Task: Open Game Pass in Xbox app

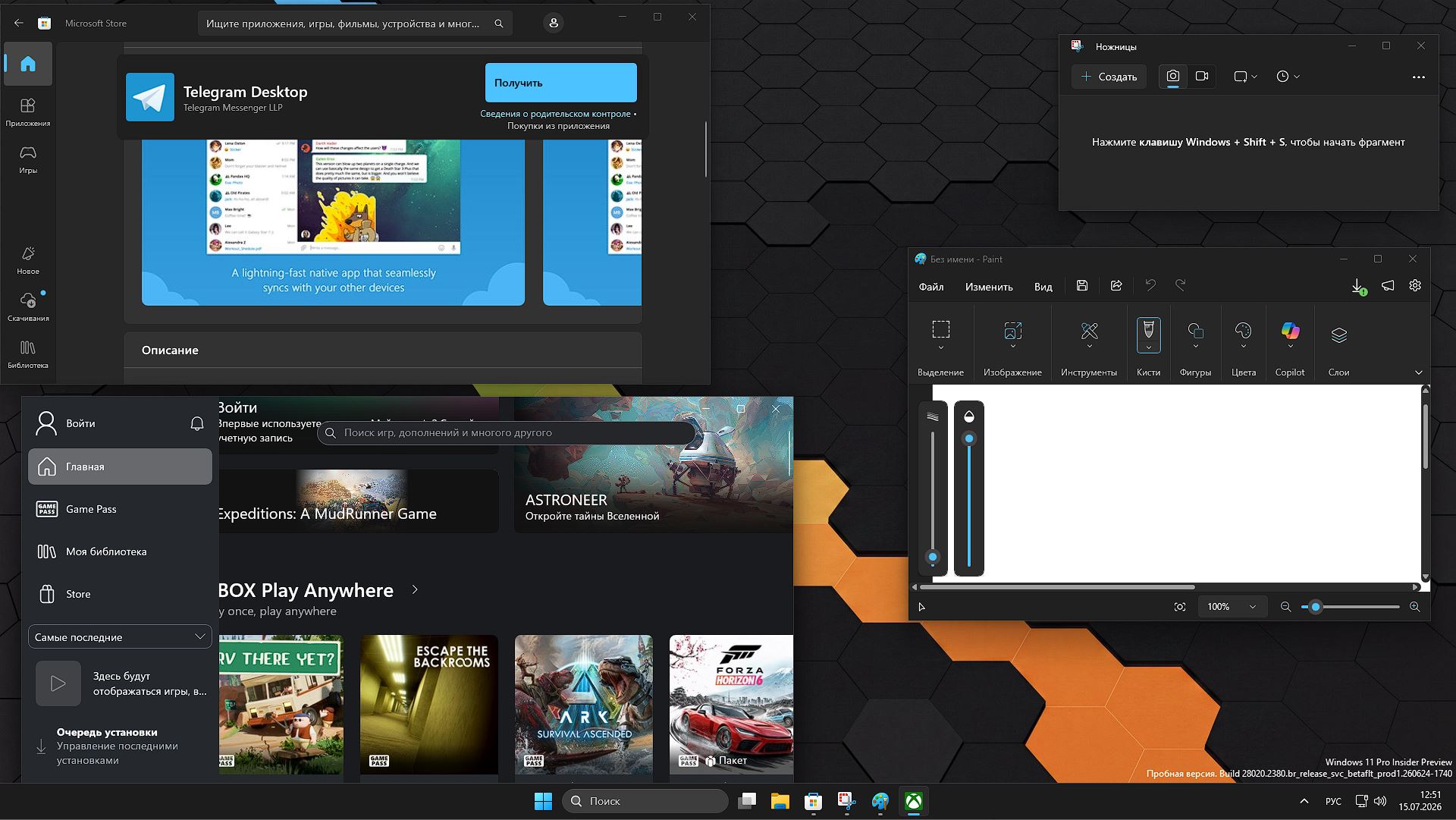Action: coord(120,509)
